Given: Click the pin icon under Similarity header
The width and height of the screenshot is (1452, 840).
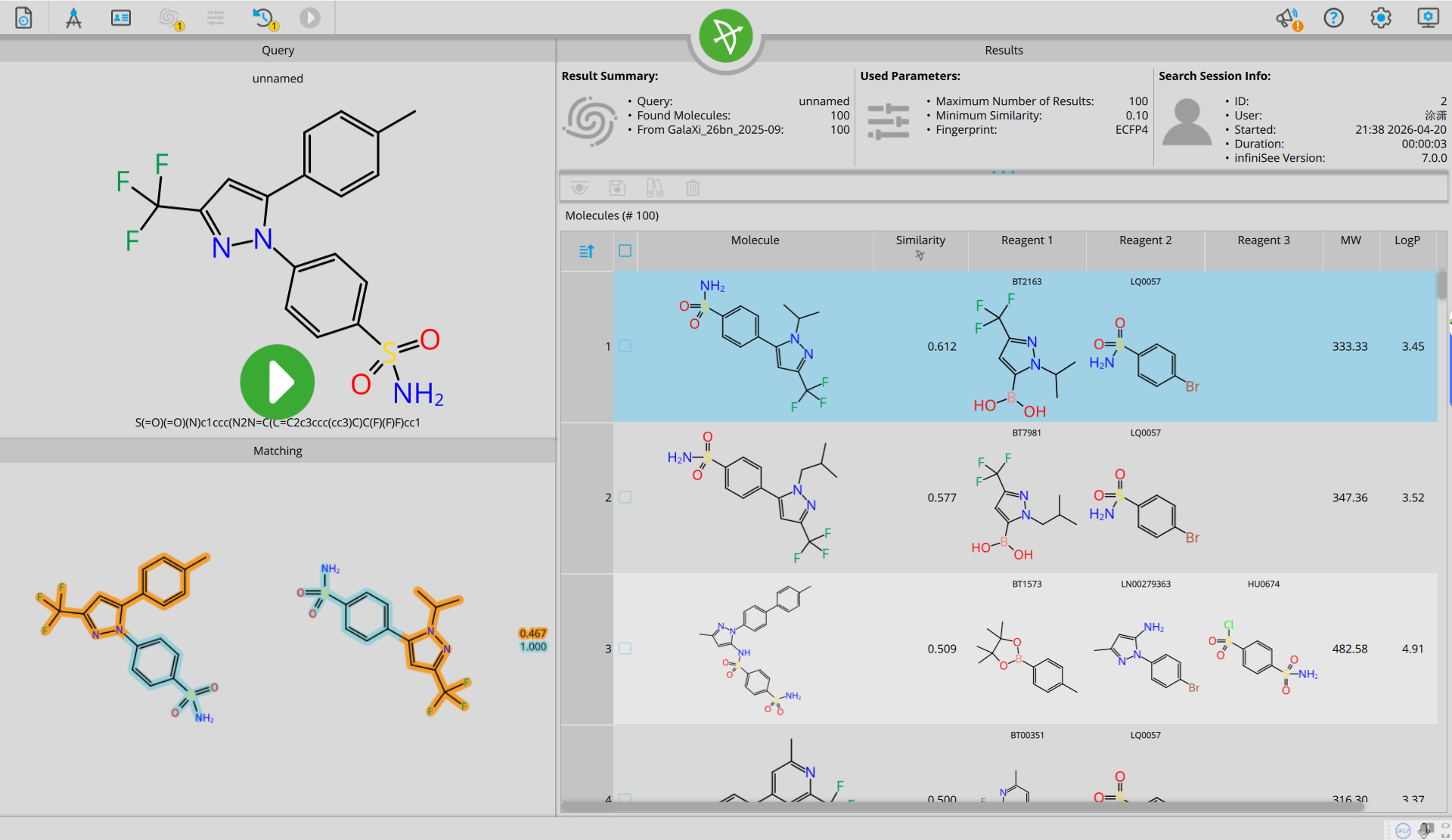Looking at the screenshot, I should tap(920, 256).
